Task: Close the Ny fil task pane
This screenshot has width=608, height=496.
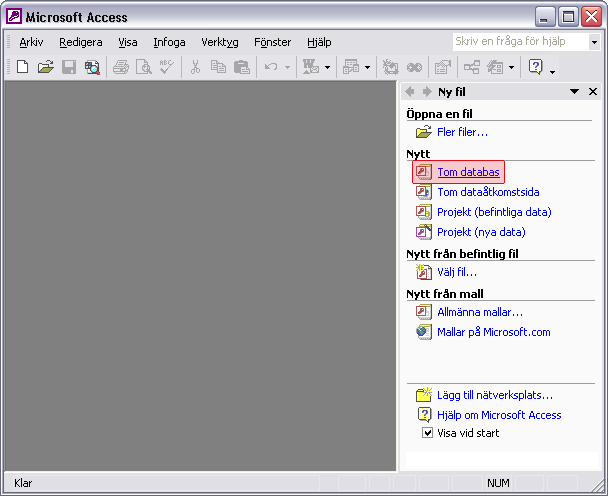Action: pos(591,91)
